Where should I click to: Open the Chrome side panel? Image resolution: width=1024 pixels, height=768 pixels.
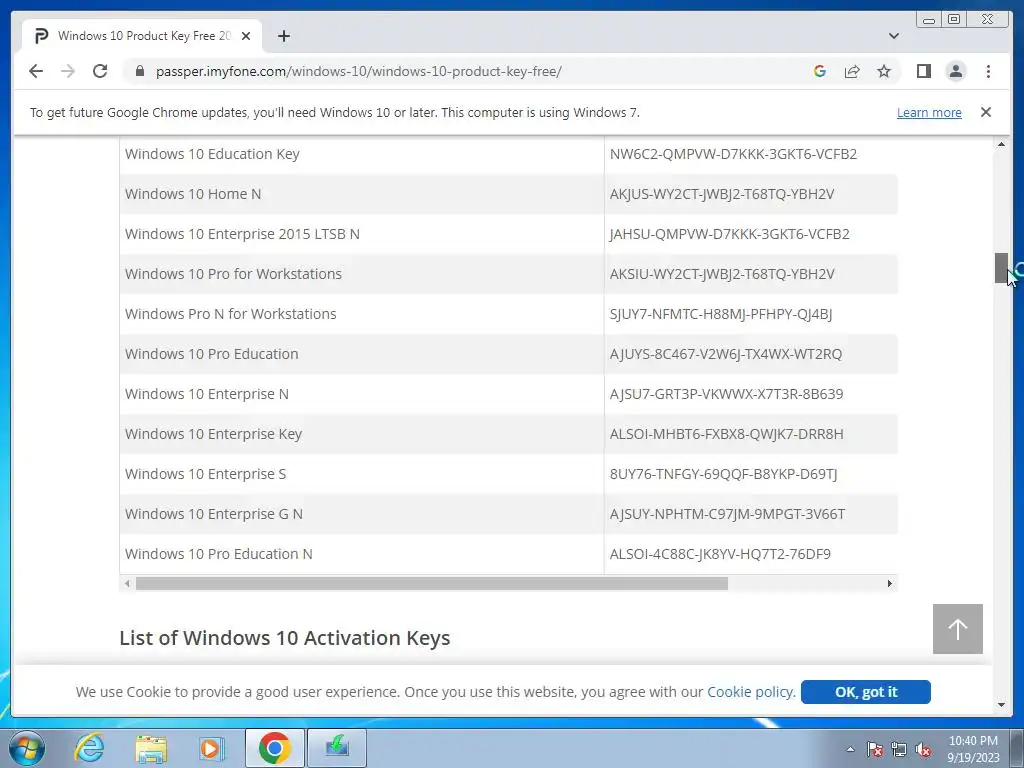(x=923, y=71)
